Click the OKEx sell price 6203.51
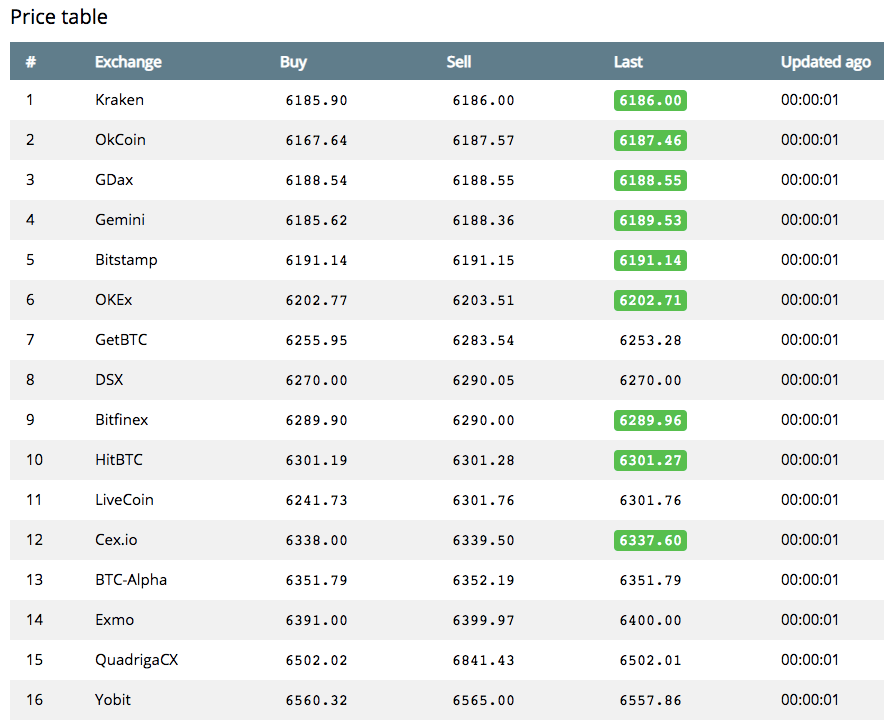The width and height of the screenshot is (884, 724). click(483, 301)
